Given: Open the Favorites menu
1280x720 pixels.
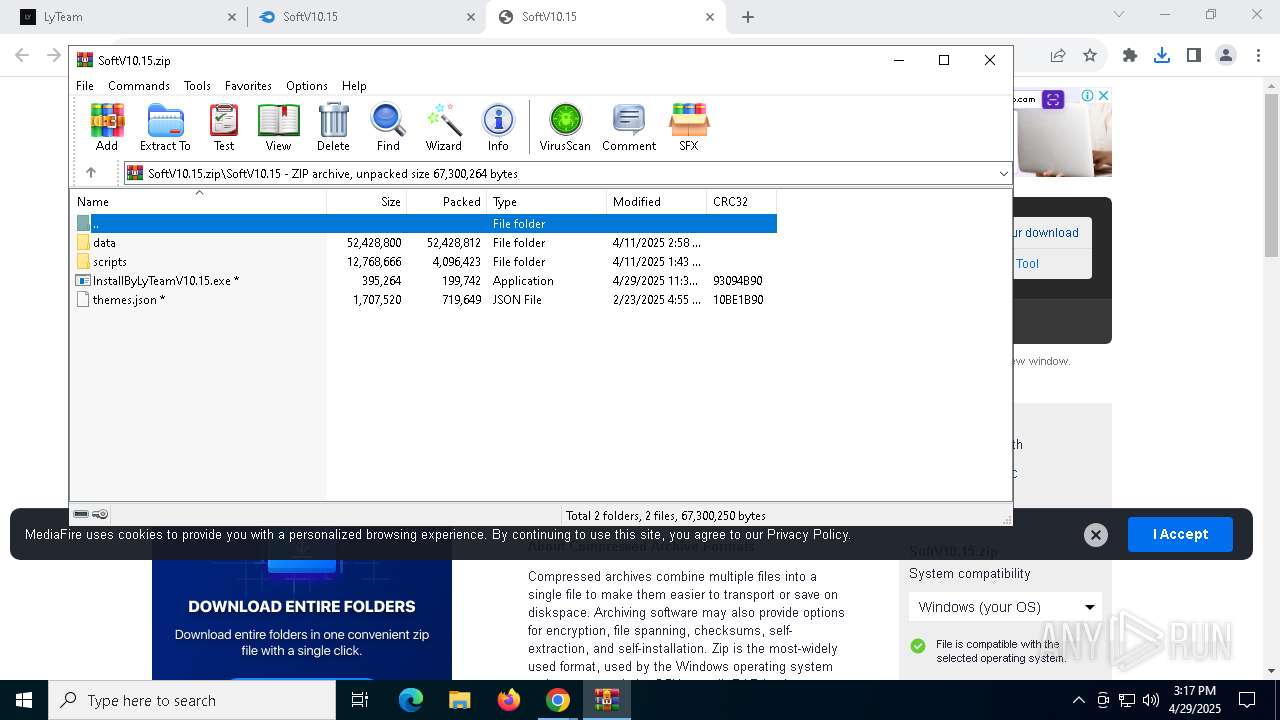Looking at the screenshot, I should (248, 86).
